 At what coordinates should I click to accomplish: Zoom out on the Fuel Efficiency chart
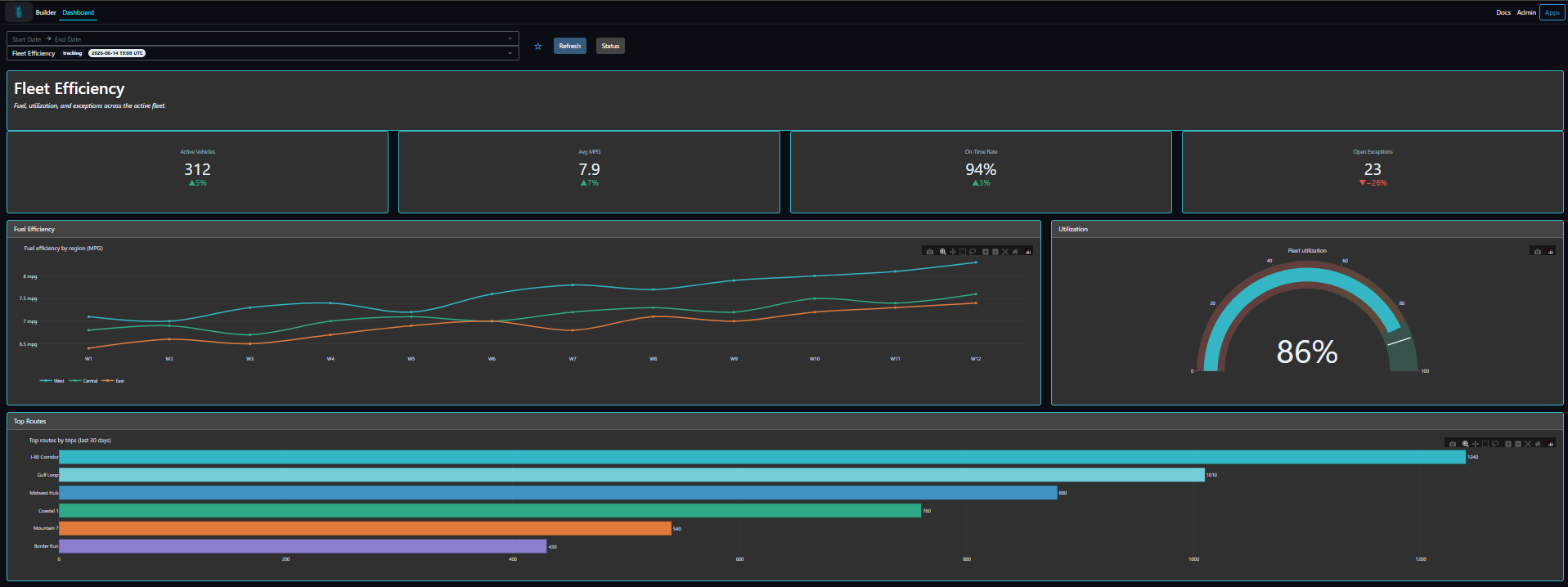[x=995, y=252]
